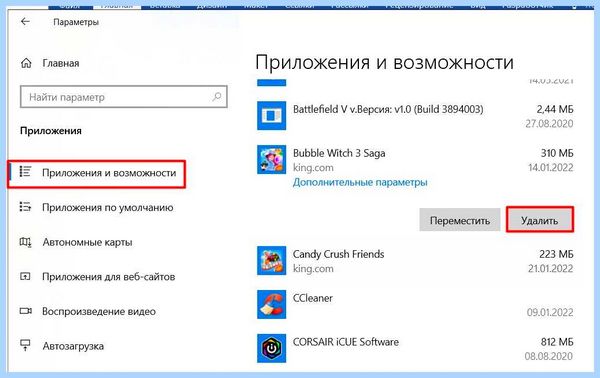The height and width of the screenshot is (378, 600).
Task: Open the Главная home icon
Action: tap(26, 63)
